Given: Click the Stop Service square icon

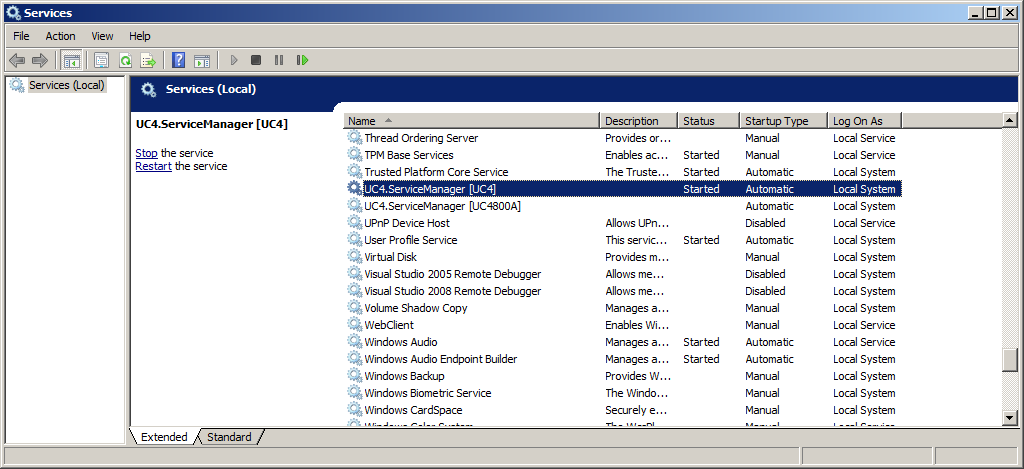Looking at the screenshot, I should (x=256, y=61).
